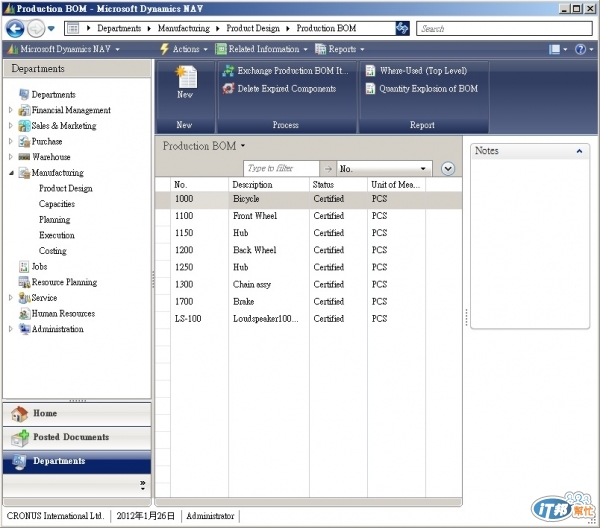
Task: Select Product Design in tree
Action: 66,188
